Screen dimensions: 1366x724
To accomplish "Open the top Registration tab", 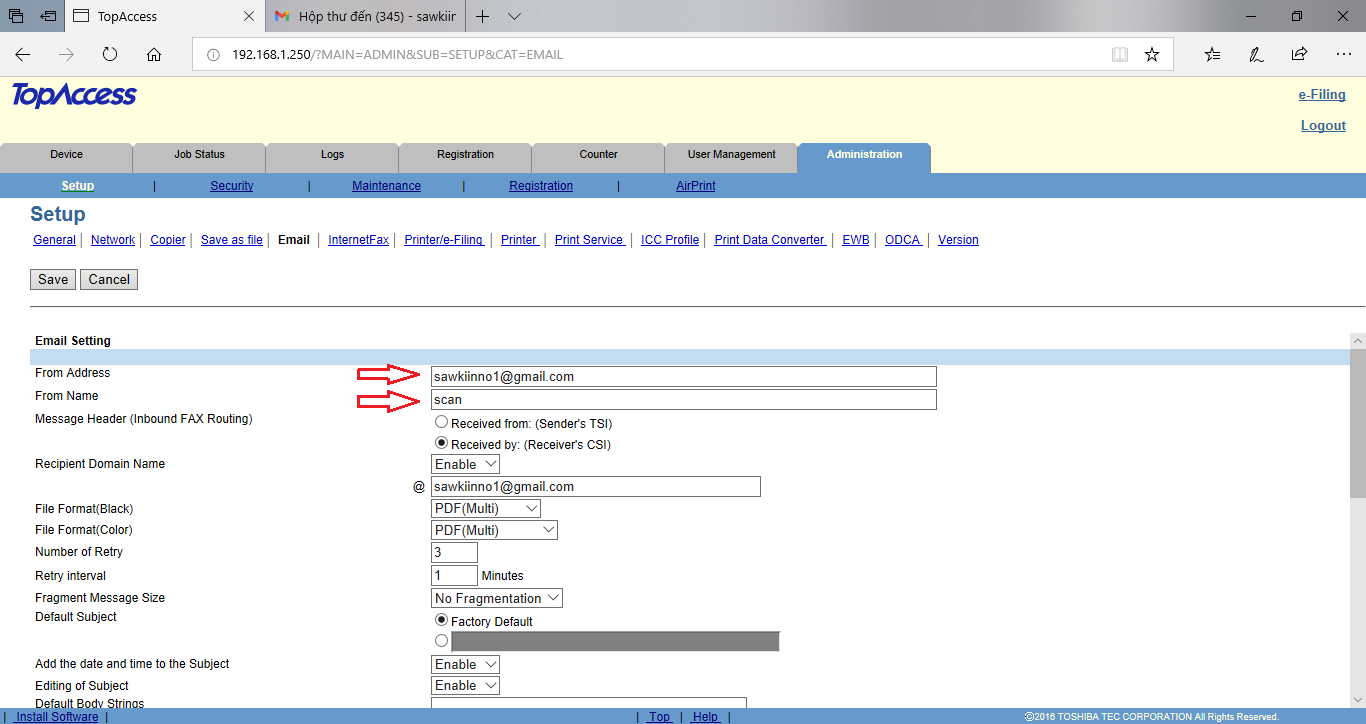I will 465,155.
